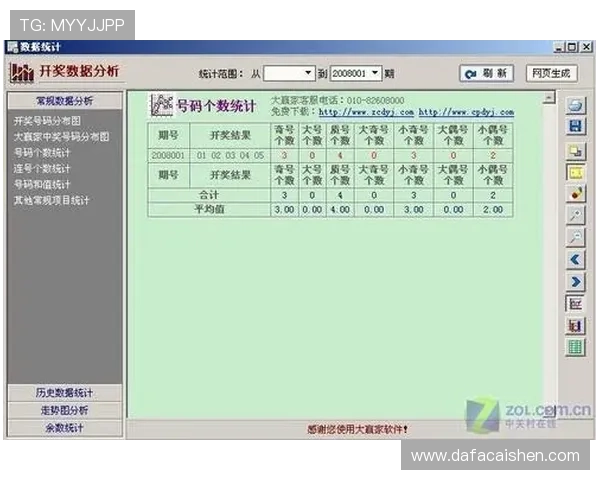Image resolution: width=600 pixels, height=480 pixels.
Task: Click the top 小偶号个数 column header
Action: click(493, 135)
